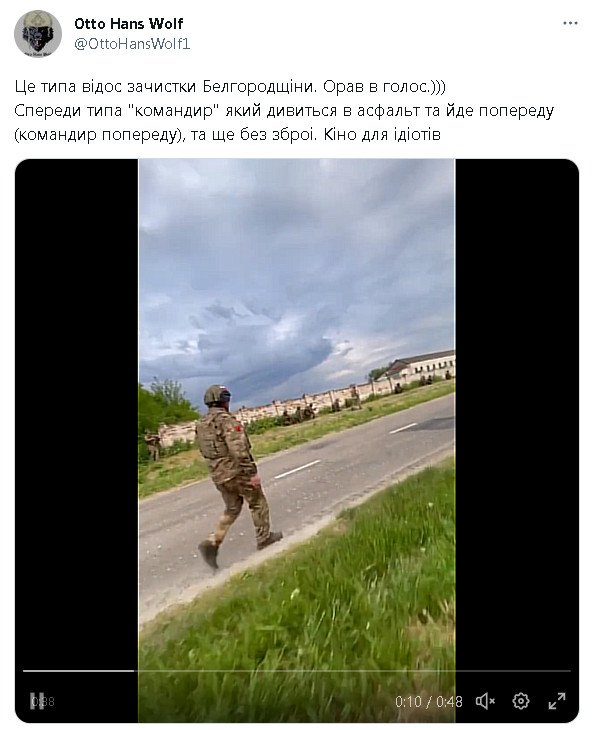Click the 0:10 / 0:48 time display

click(429, 701)
